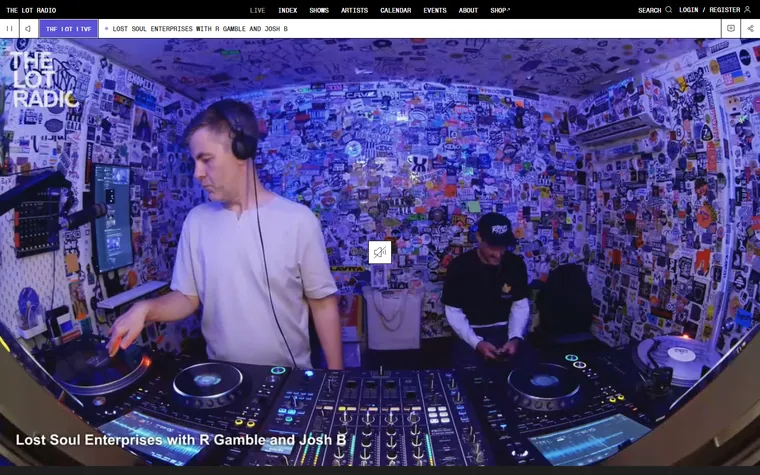The image size is (760, 475).
Task: Click the share icon in player bar
Action: [750, 29]
